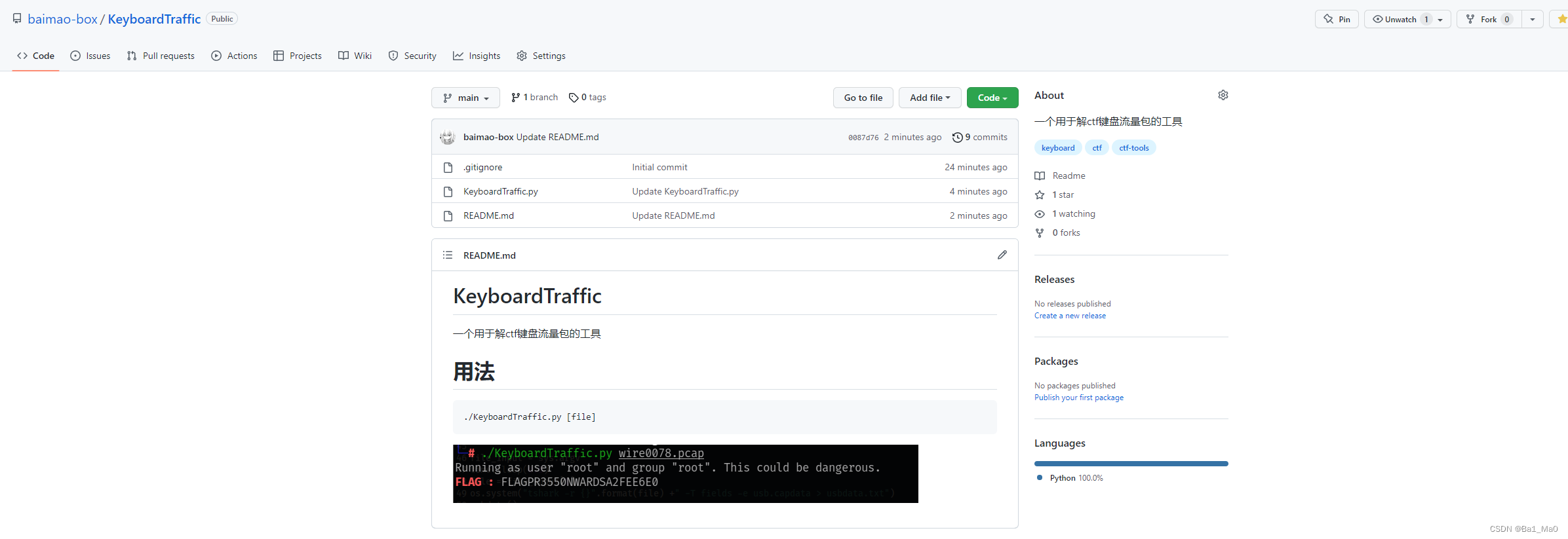Screen dimensions: 1568x539
Task: Open README outline list icon
Action: 448,255
